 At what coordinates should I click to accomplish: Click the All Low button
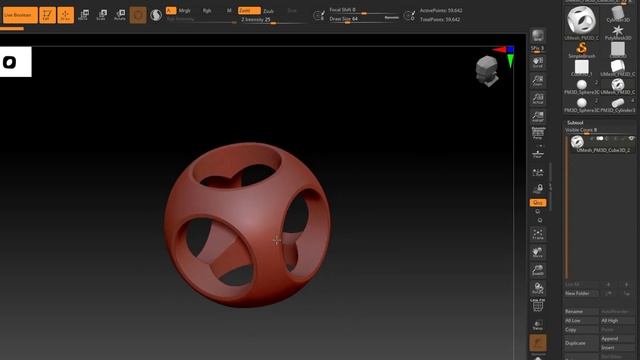click(581, 321)
